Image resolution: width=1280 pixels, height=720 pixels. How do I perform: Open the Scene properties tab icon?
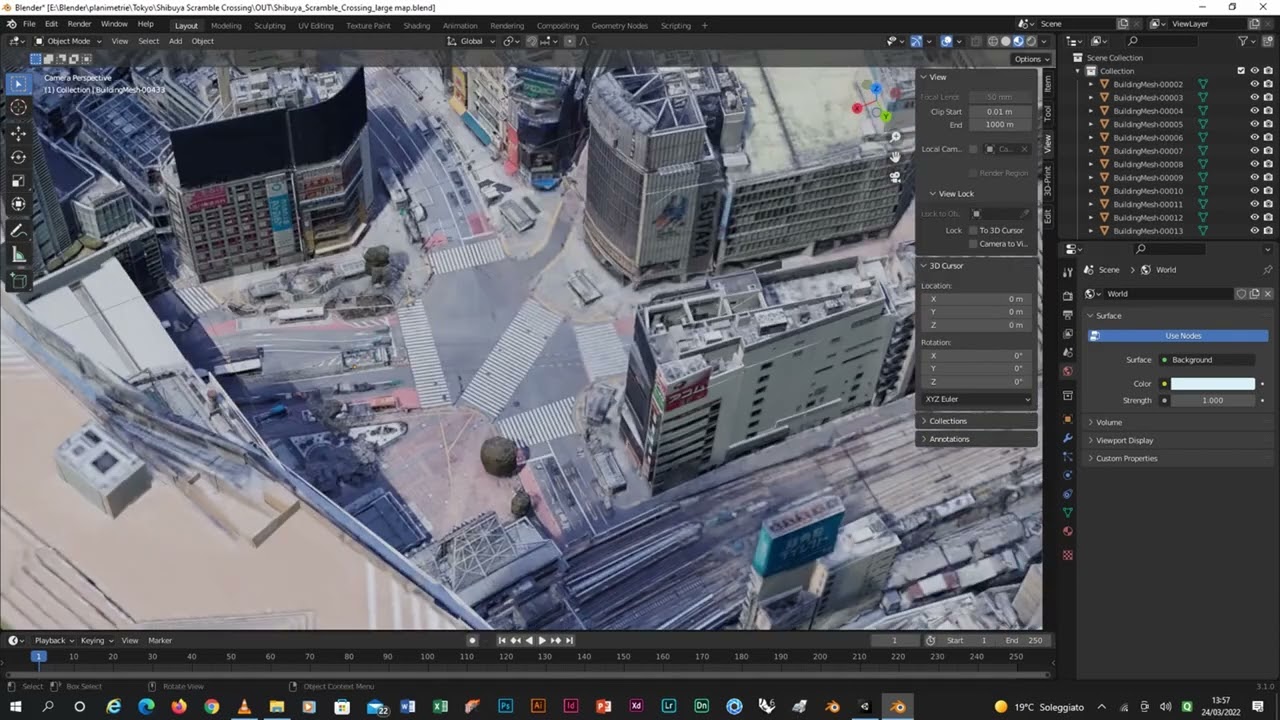click(x=1068, y=353)
